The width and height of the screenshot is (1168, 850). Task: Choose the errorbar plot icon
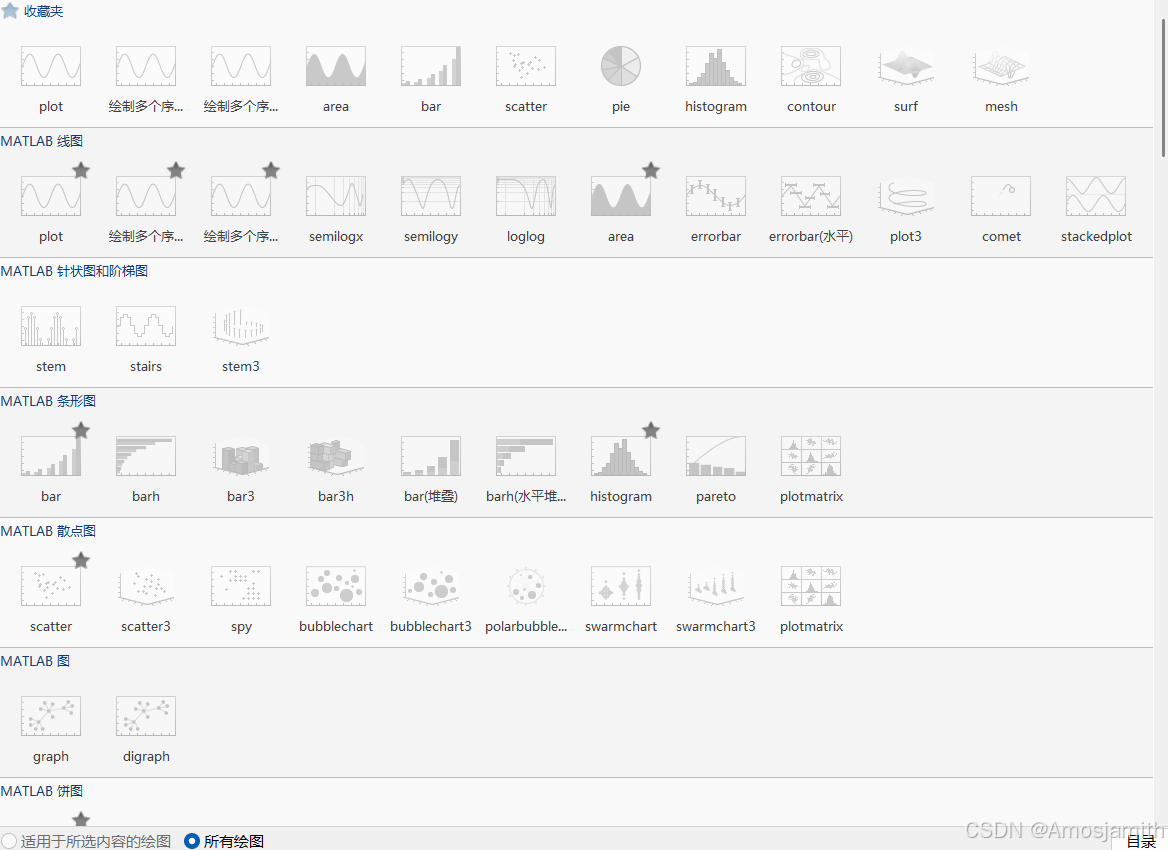click(716, 197)
